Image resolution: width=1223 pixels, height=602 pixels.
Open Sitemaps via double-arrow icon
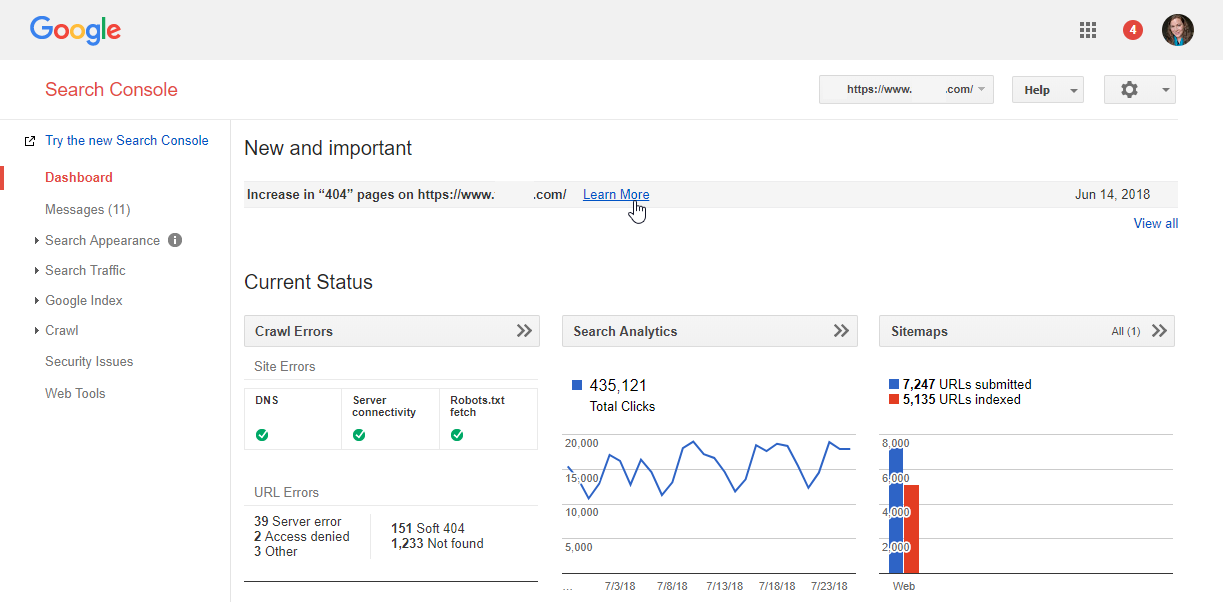tap(1159, 331)
